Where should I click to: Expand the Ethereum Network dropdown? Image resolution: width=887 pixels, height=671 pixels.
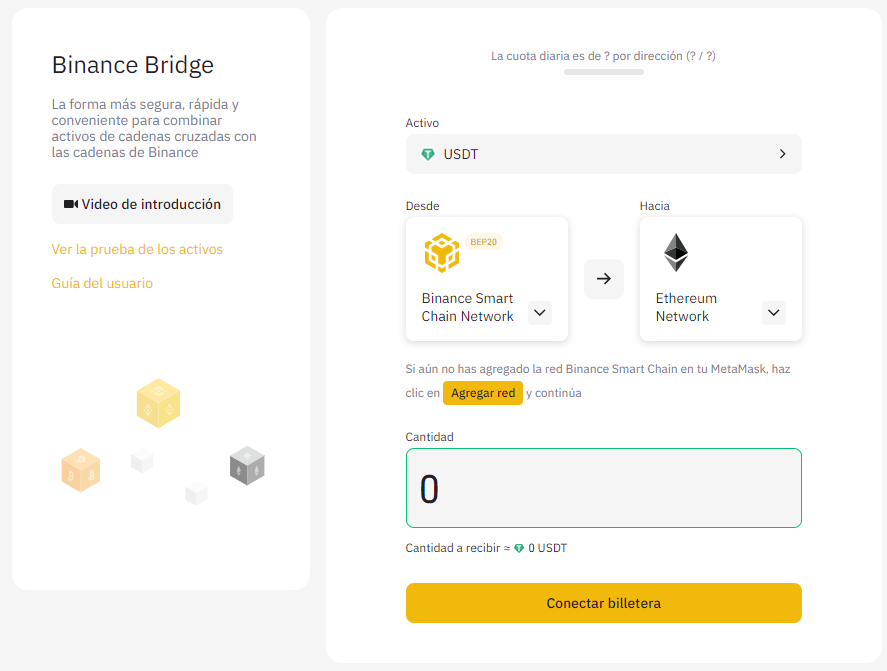coord(773,313)
